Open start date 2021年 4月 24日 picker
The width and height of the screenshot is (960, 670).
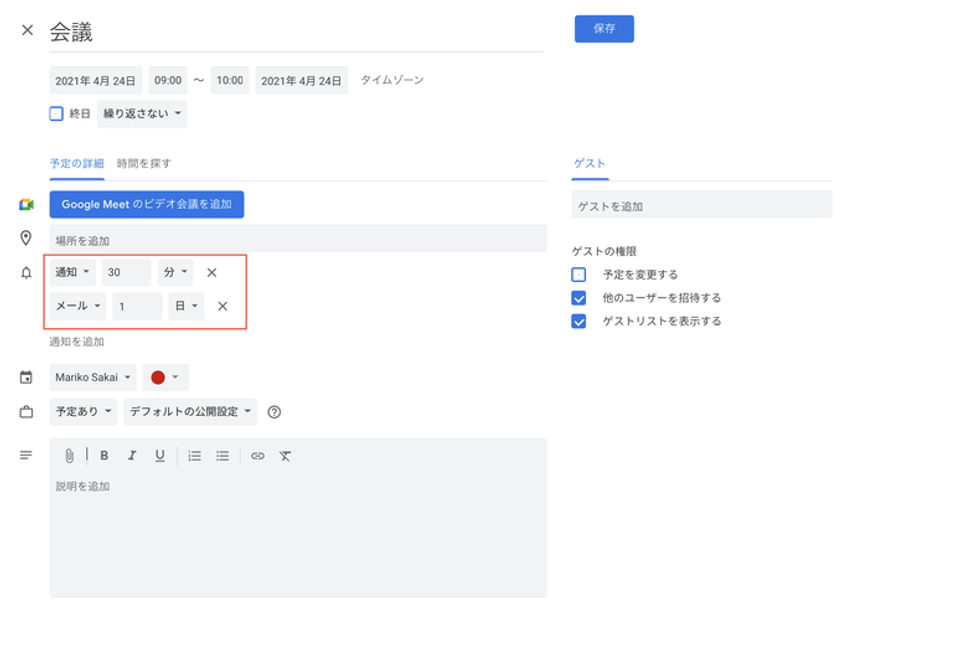click(x=96, y=80)
